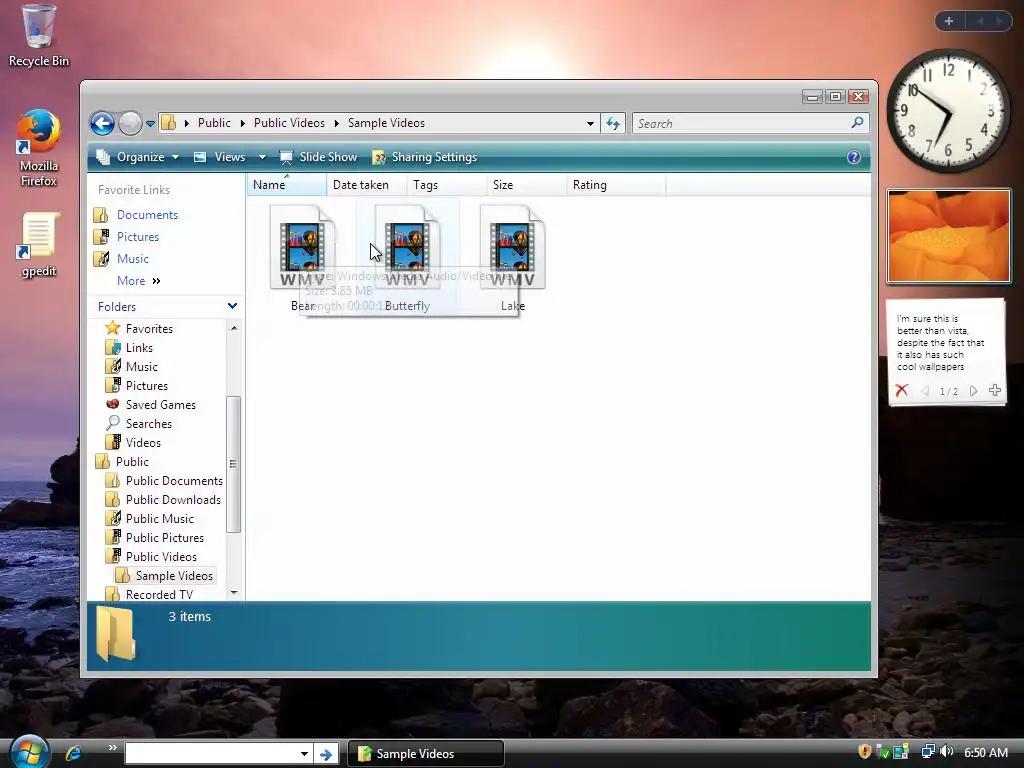
Task: Open Sharing Settings
Action: tap(424, 157)
